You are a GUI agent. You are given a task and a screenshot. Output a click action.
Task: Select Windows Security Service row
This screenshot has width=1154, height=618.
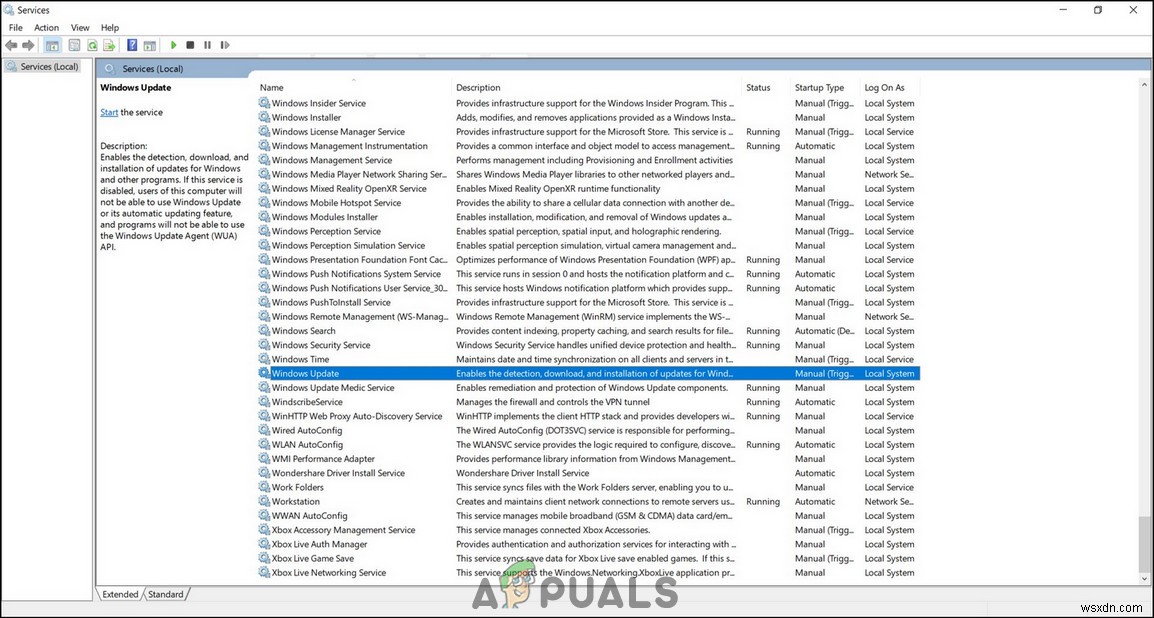[x=589, y=345]
